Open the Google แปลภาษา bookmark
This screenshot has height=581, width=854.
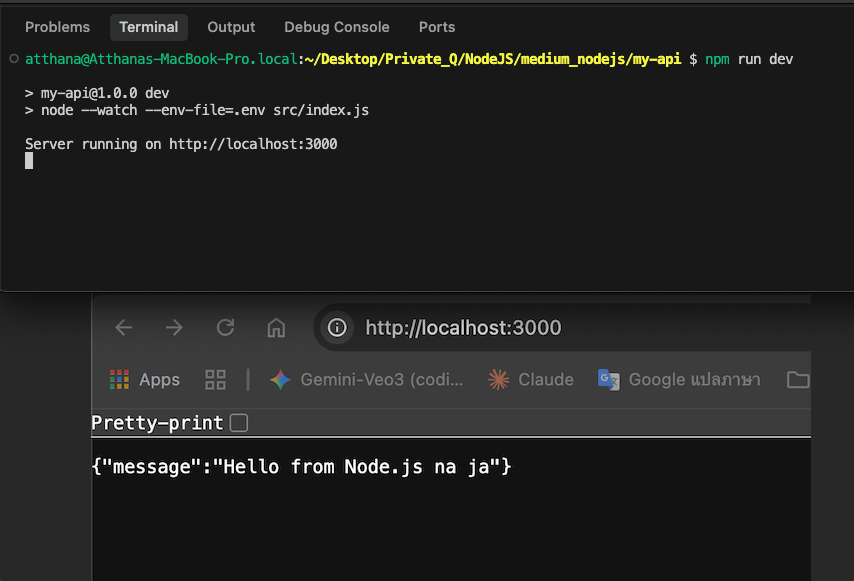click(679, 380)
